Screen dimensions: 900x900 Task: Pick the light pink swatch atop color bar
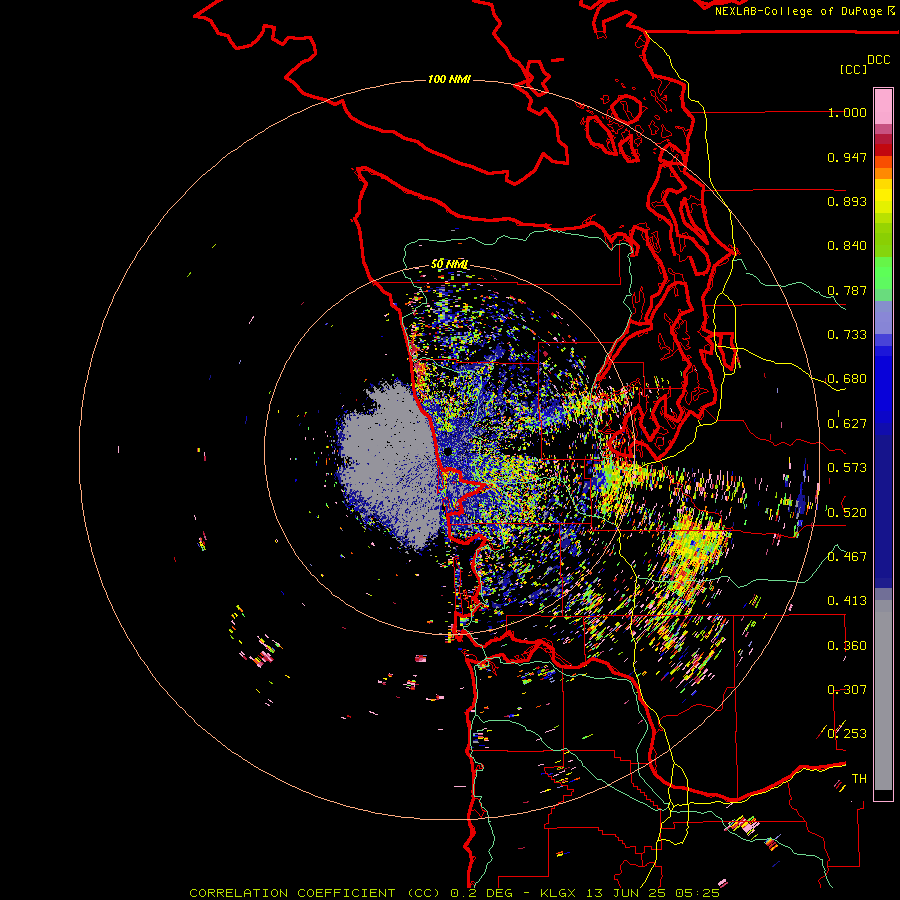(883, 106)
